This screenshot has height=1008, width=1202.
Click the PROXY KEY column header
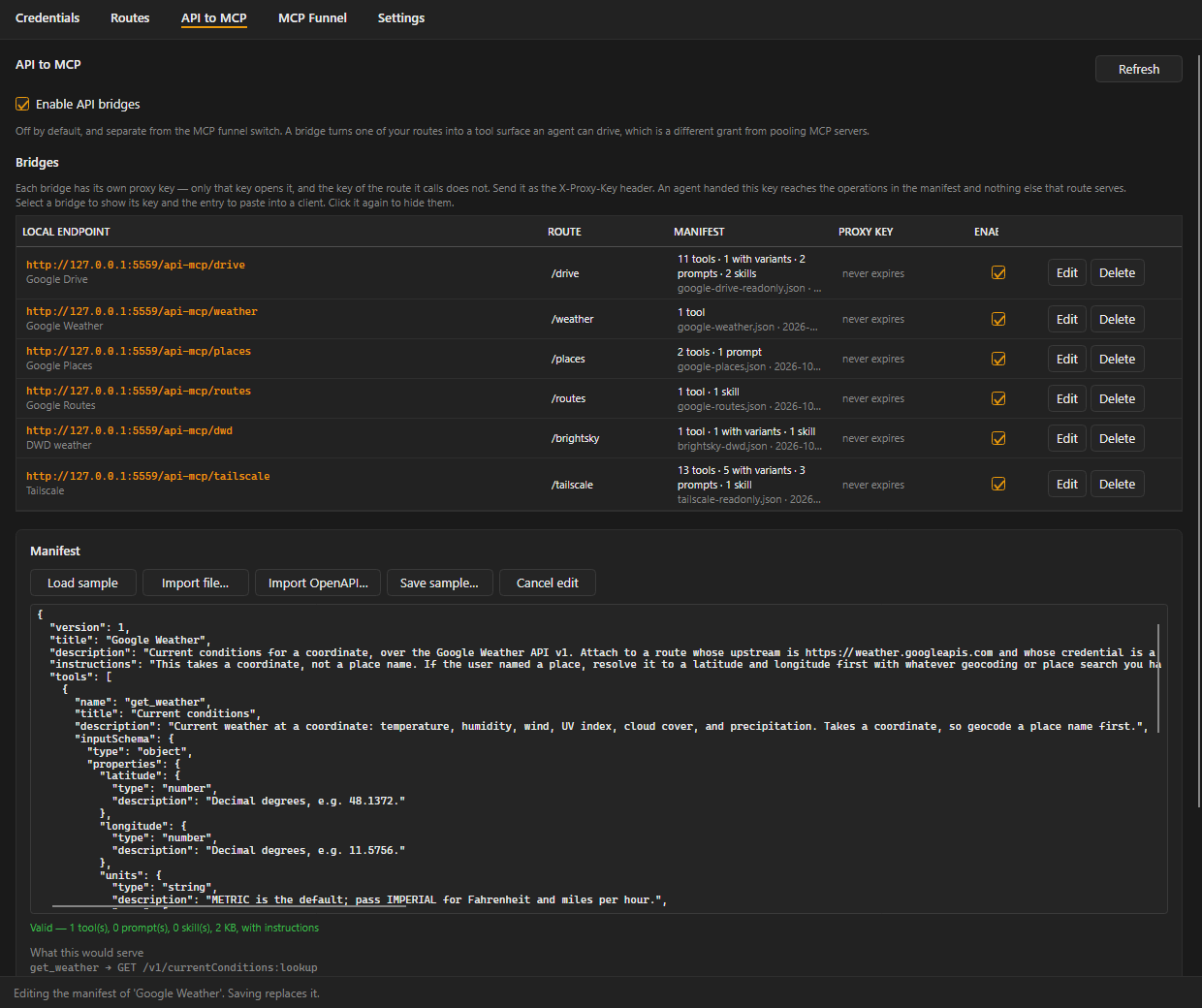pyautogui.click(x=866, y=232)
